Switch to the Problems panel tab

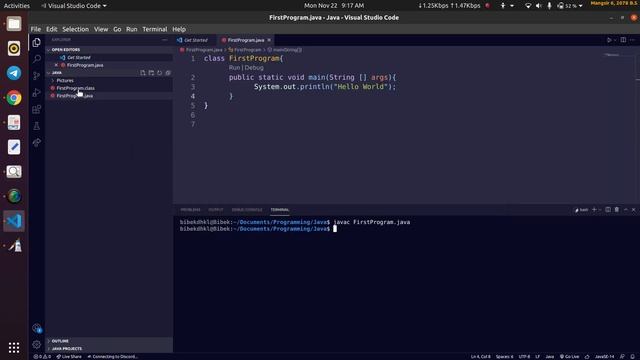pyautogui.click(x=190, y=210)
